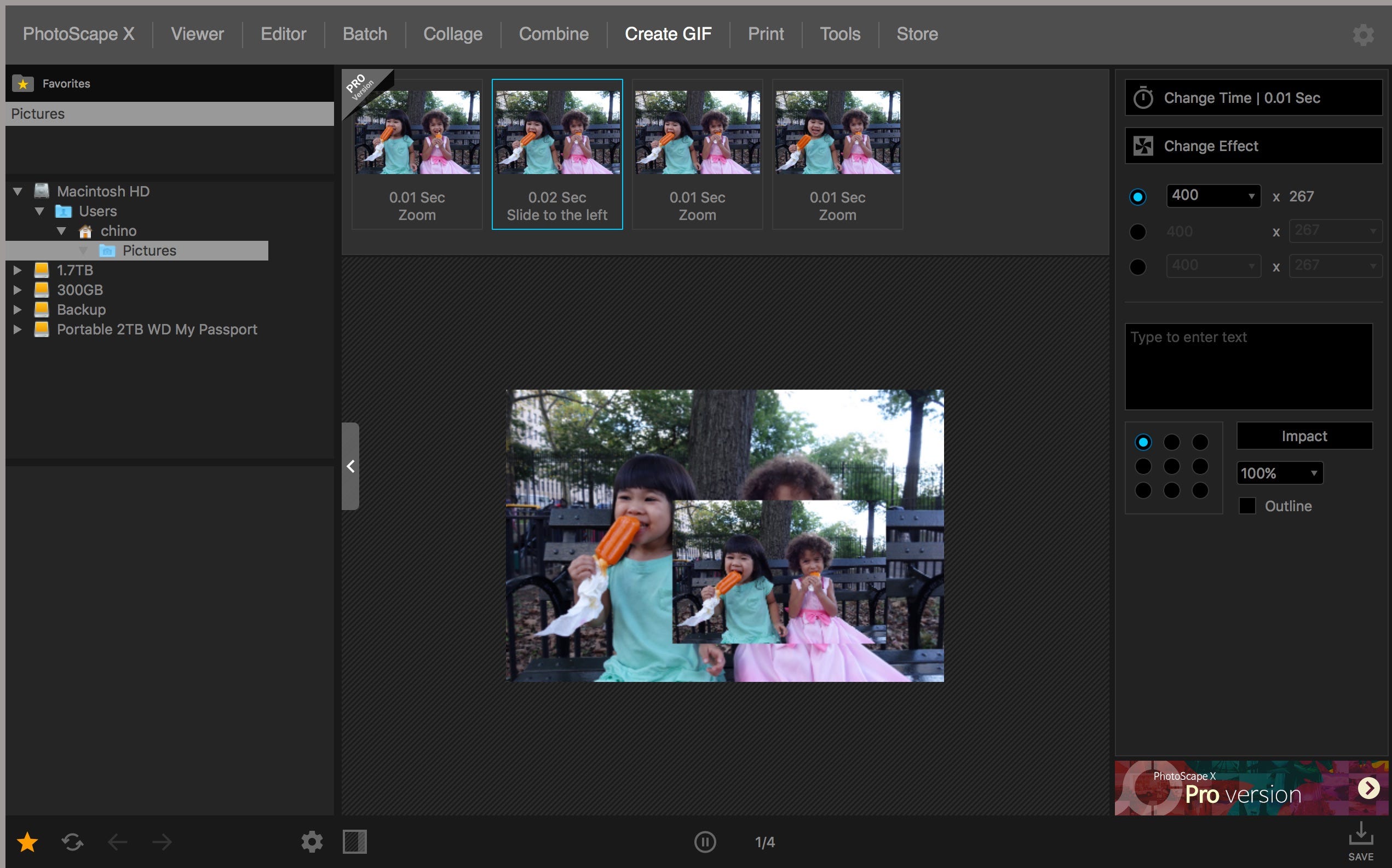
Task: Enable the Outline checkbox
Action: click(1247, 506)
